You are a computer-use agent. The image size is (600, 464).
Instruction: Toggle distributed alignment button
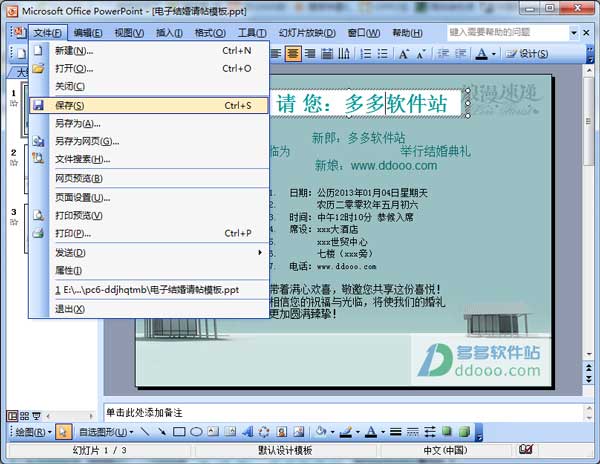point(327,54)
